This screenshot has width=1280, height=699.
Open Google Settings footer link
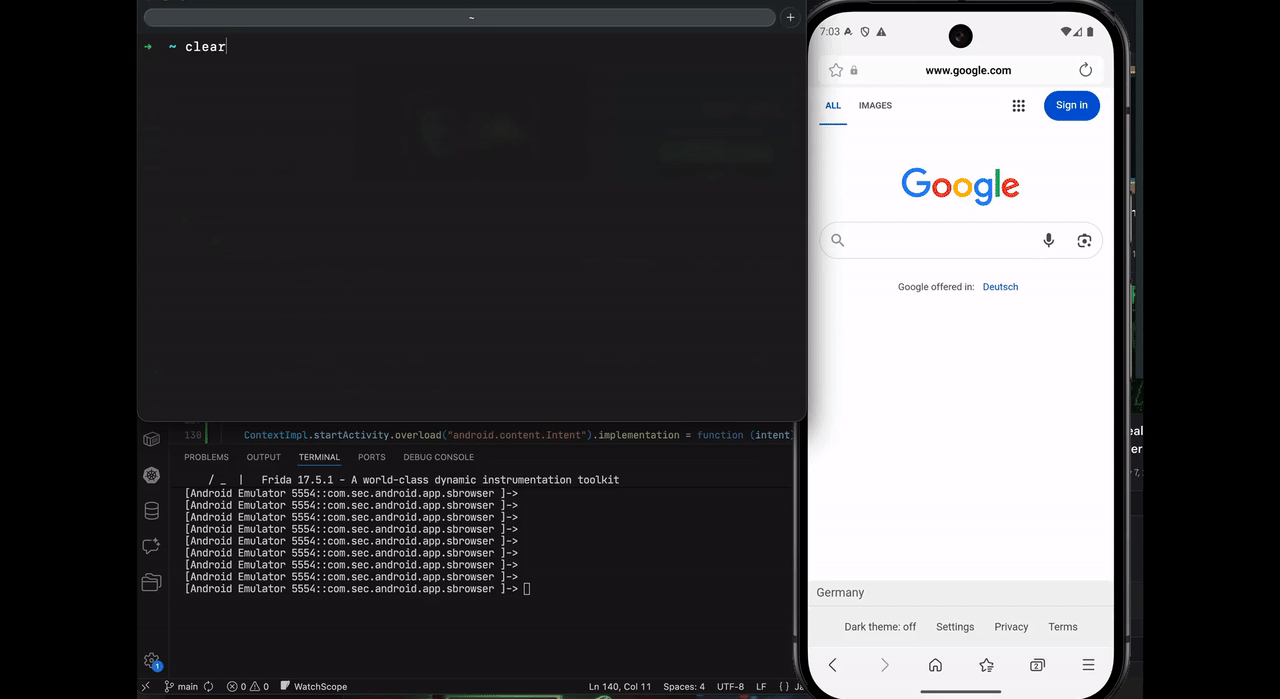coord(955,627)
